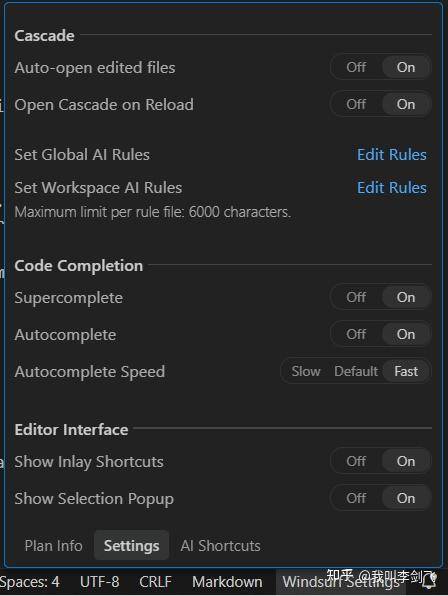Switch to the Plan Info tab
Viewport: 448px width, 596px height.
coord(54,545)
